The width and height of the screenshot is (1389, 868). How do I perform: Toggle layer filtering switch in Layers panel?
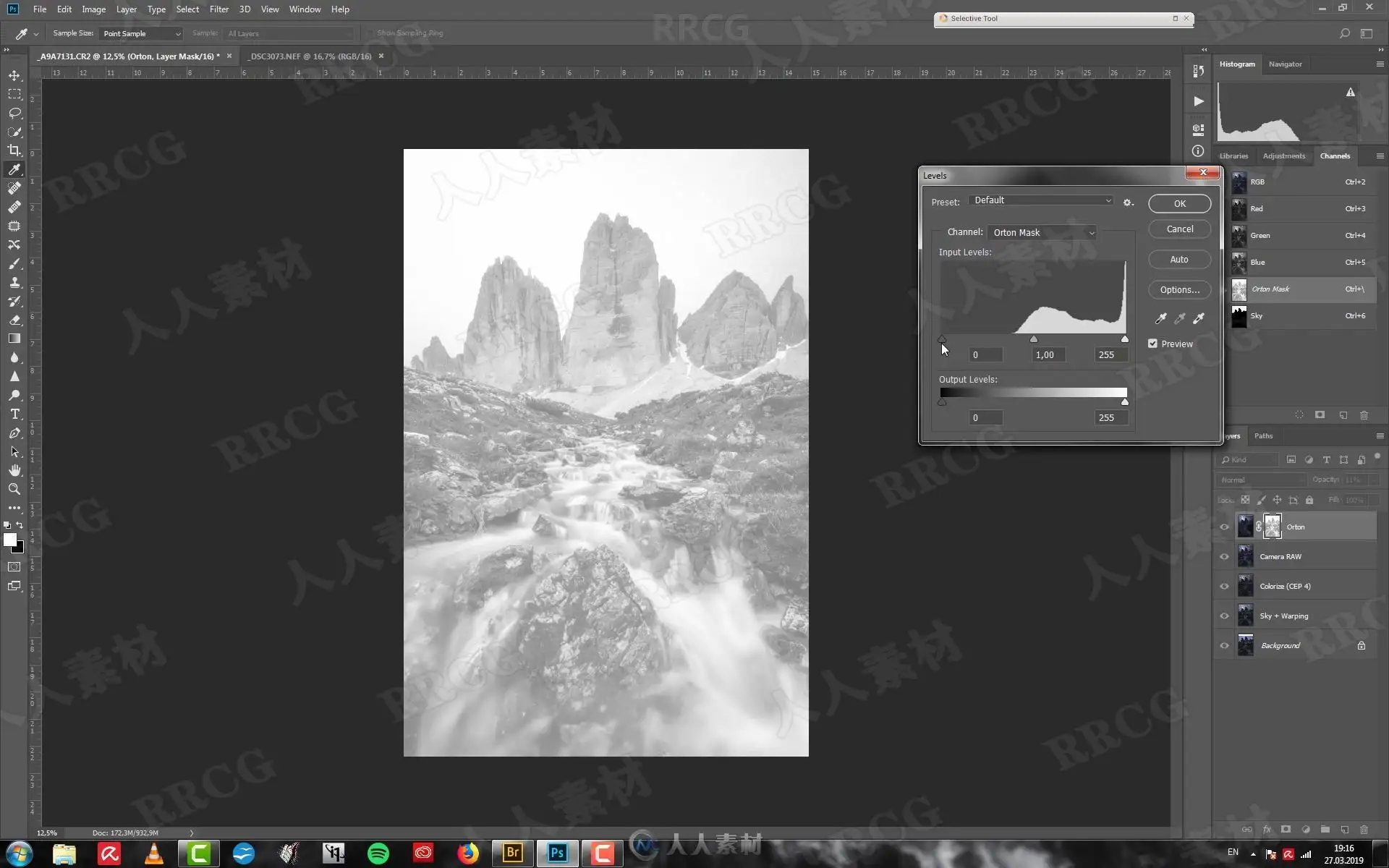click(1377, 456)
